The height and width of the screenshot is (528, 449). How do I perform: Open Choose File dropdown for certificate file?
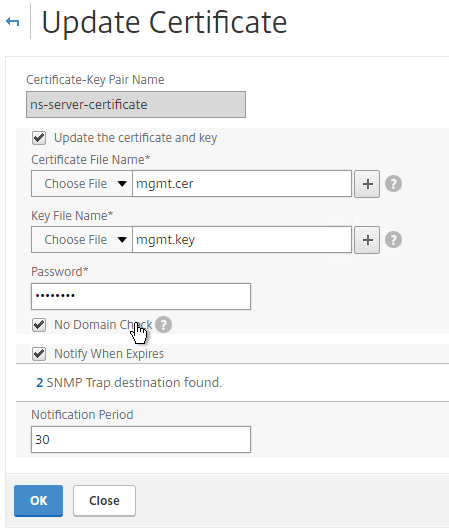point(82,184)
